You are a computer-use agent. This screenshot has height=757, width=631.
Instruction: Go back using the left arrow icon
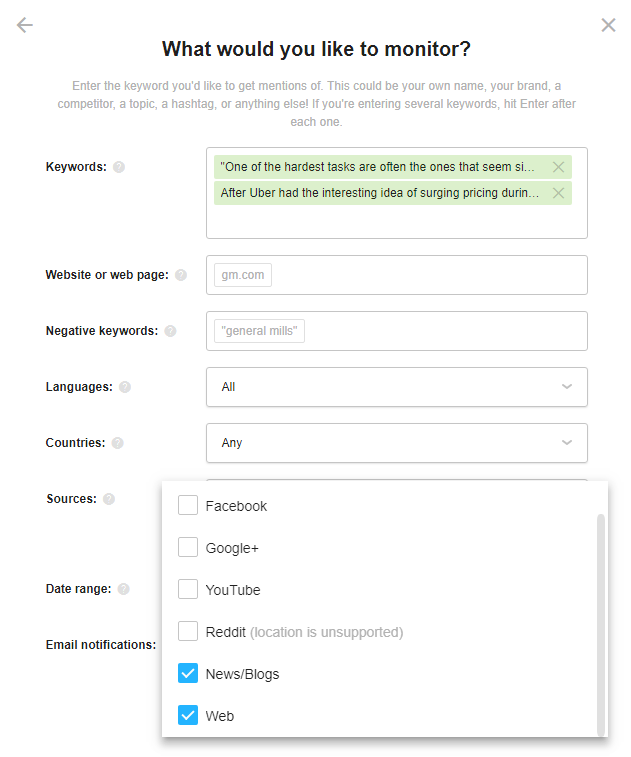coord(25,25)
